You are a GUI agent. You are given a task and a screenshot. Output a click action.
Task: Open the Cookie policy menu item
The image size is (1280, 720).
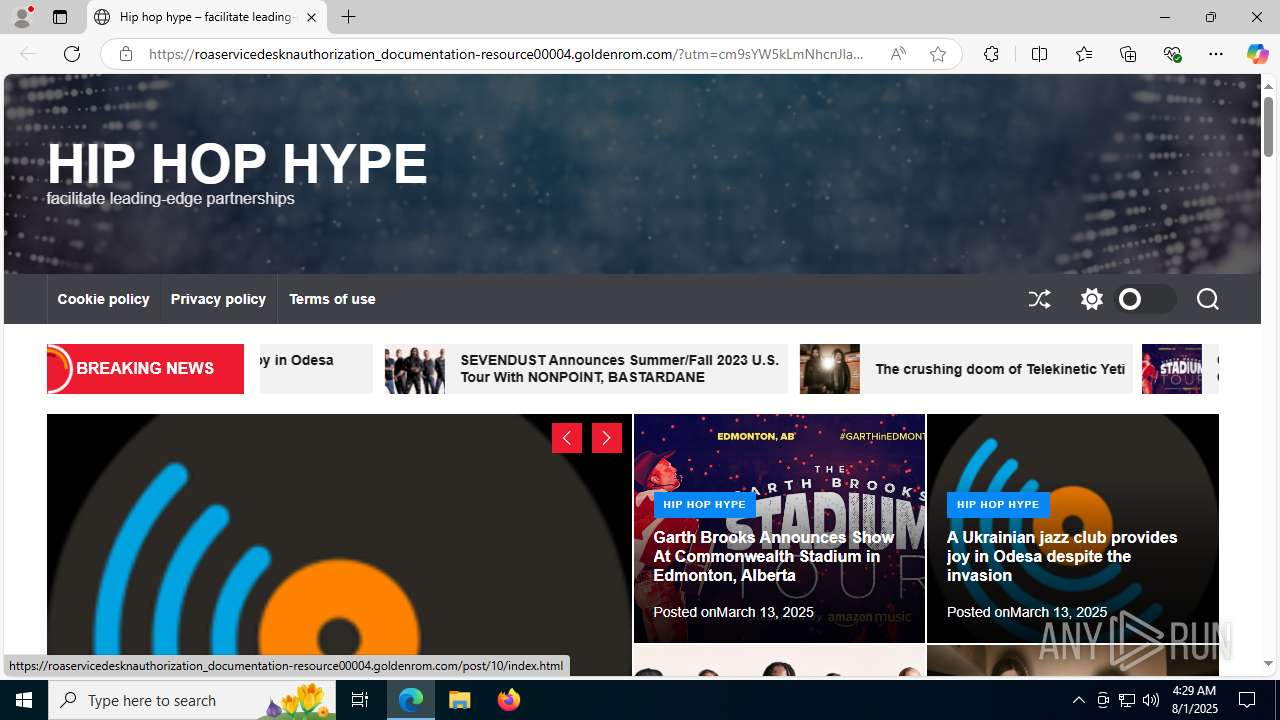coord(103,299)
